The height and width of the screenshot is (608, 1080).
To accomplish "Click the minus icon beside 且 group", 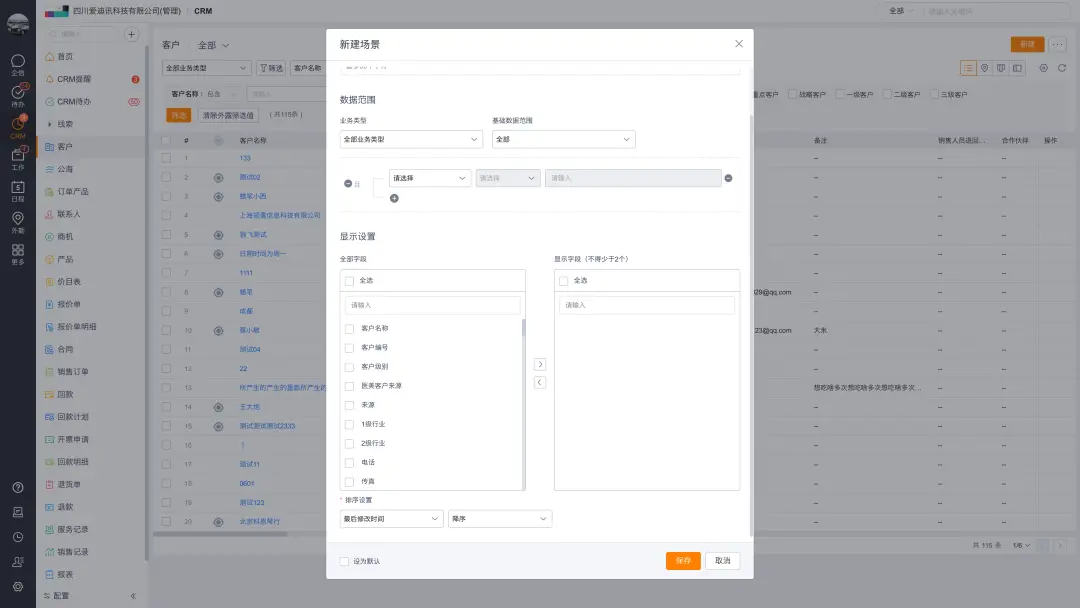I will point(348,184).
